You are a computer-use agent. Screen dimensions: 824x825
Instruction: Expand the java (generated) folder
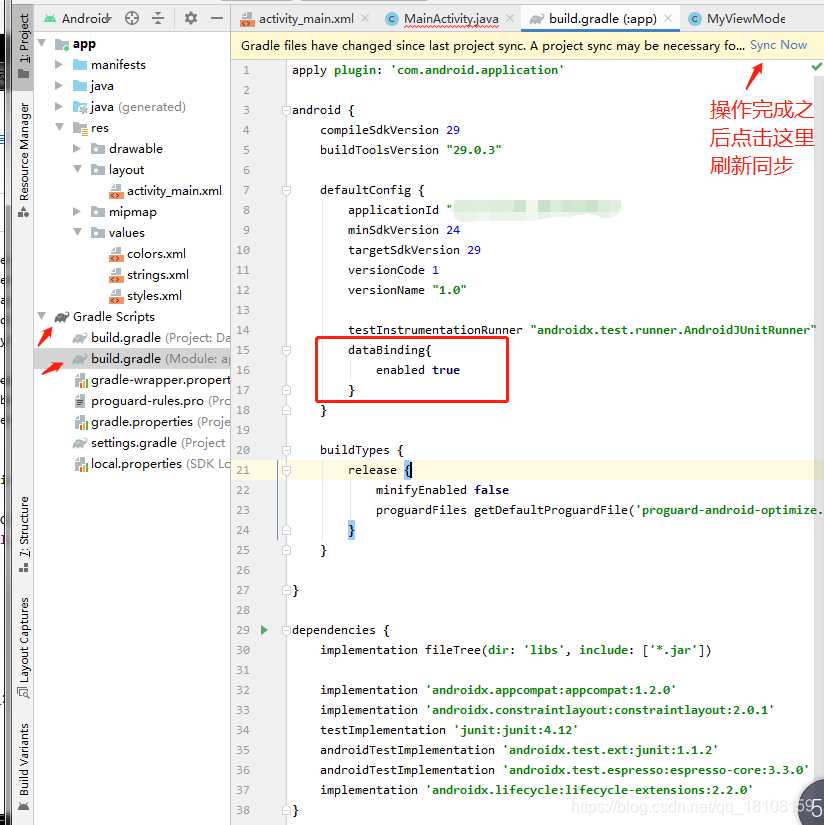[59, 106]
